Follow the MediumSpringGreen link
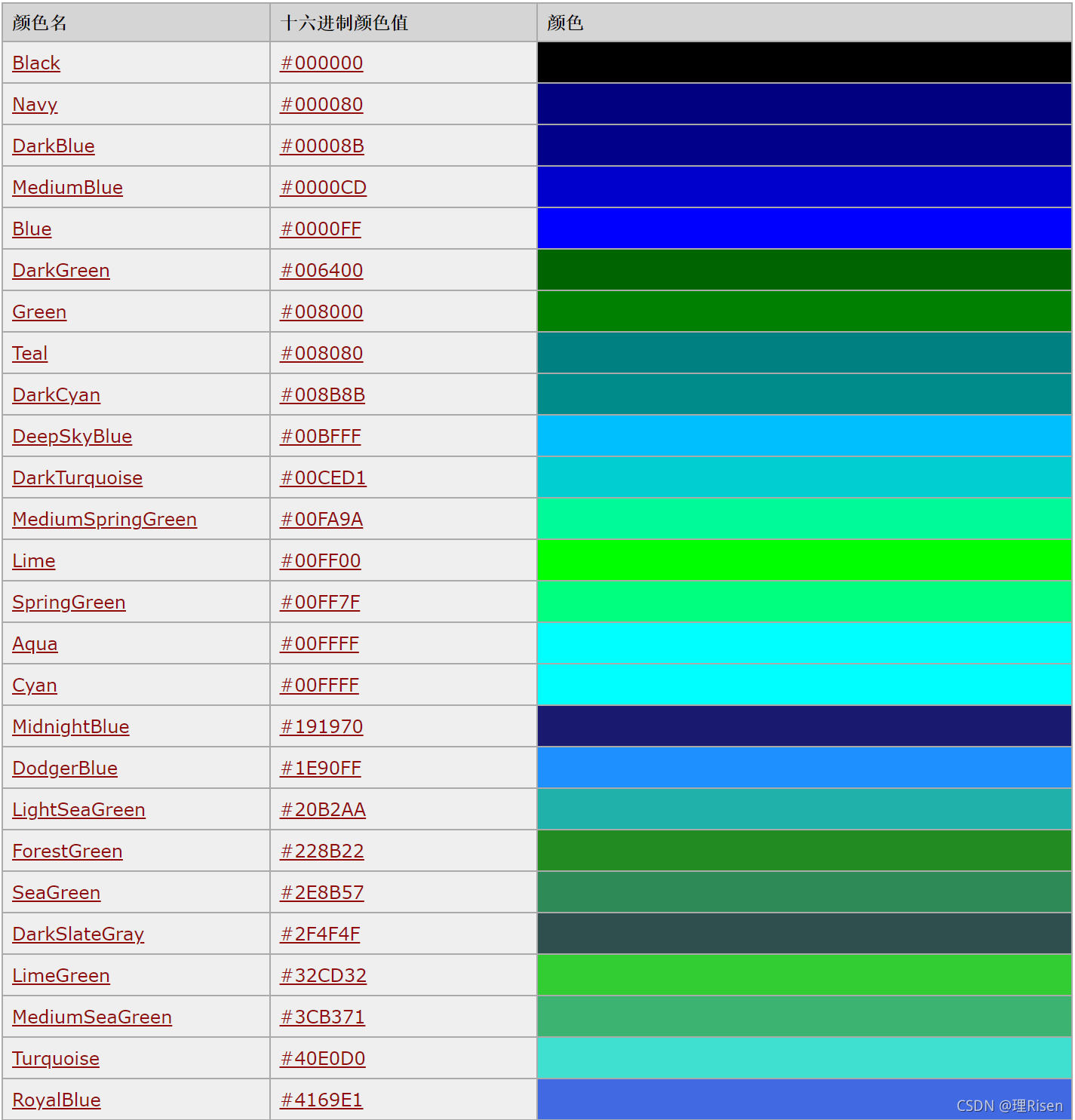1075x1120 pixels. click(x=105, y=520)
